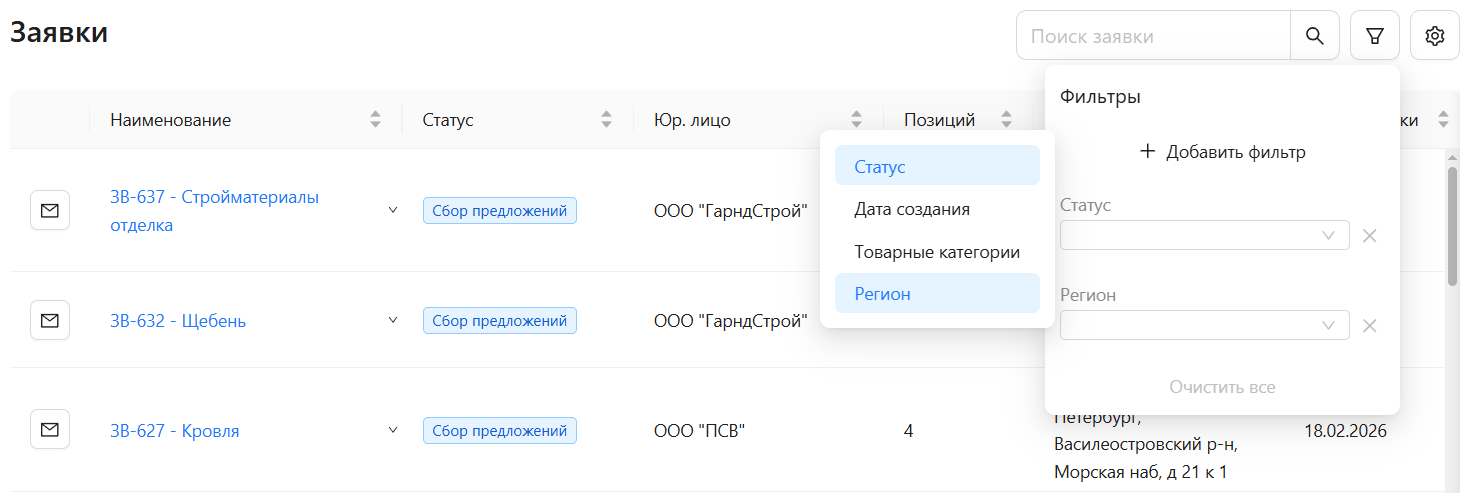This screenshot has height=493, width=1472.
Task: Click ООО "ПСВ" cell
Action: tap(700, 431)
